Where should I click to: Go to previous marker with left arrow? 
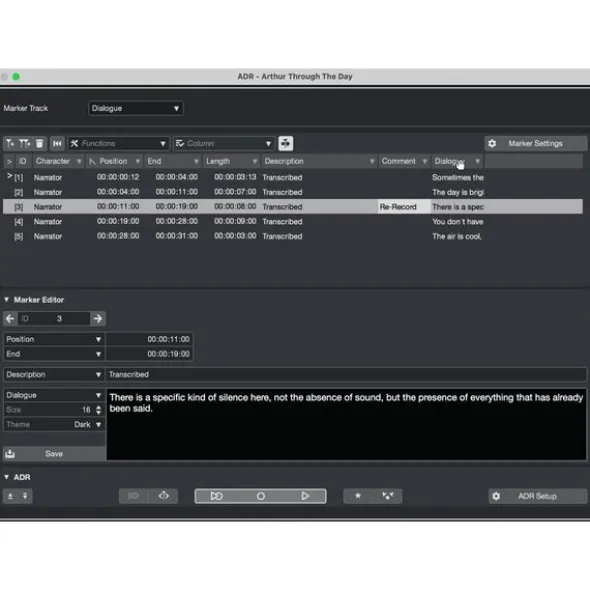(x=10, y=318)
